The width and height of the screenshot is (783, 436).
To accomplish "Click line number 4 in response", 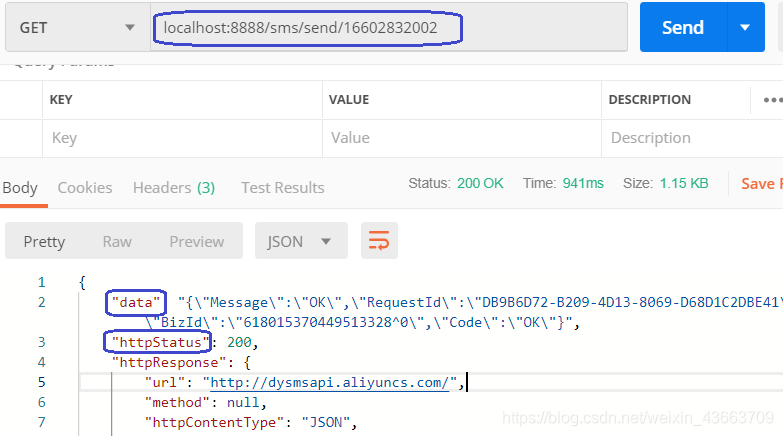I will click(x=41, y=363).
